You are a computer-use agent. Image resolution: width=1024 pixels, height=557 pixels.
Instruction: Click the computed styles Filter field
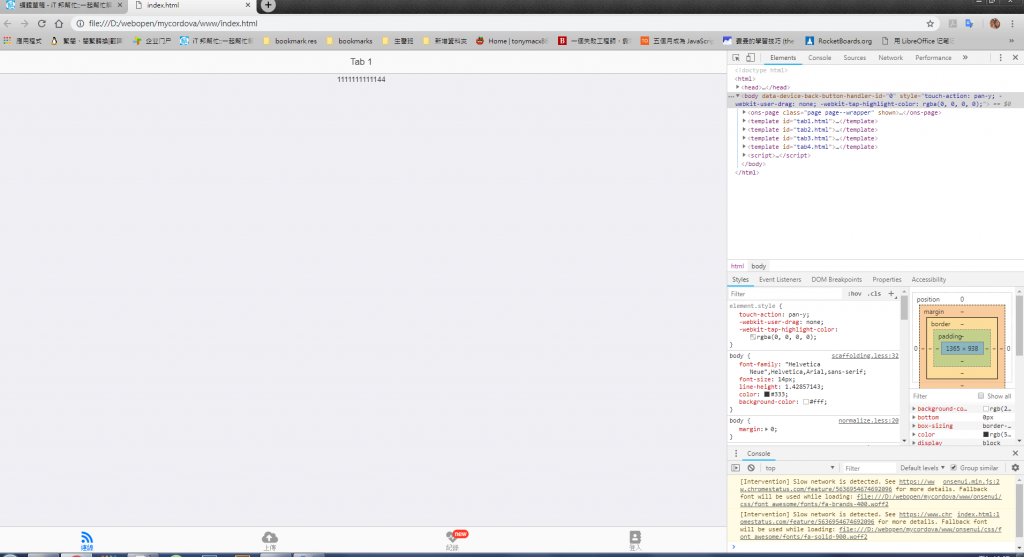coord(942,396)
